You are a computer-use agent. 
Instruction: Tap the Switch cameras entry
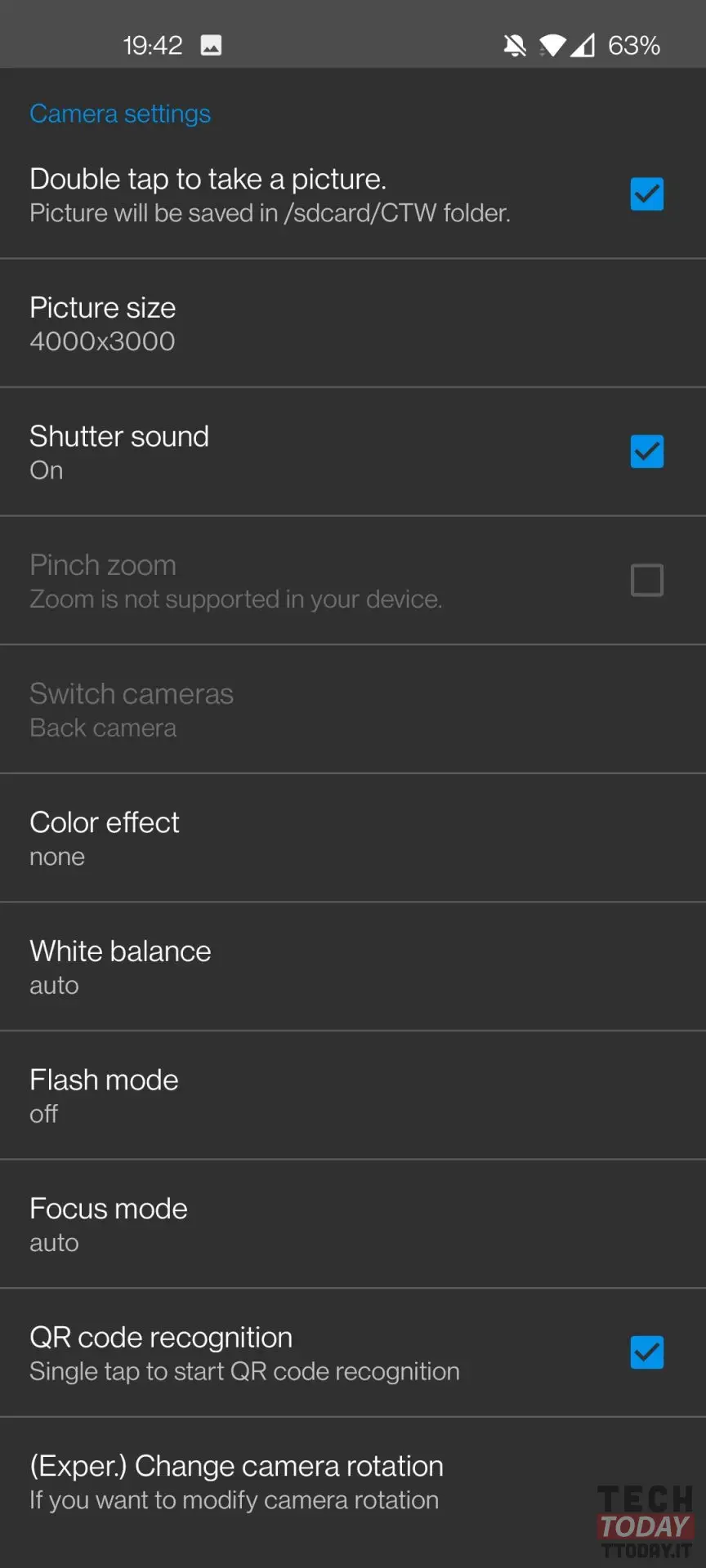point(353,710)
